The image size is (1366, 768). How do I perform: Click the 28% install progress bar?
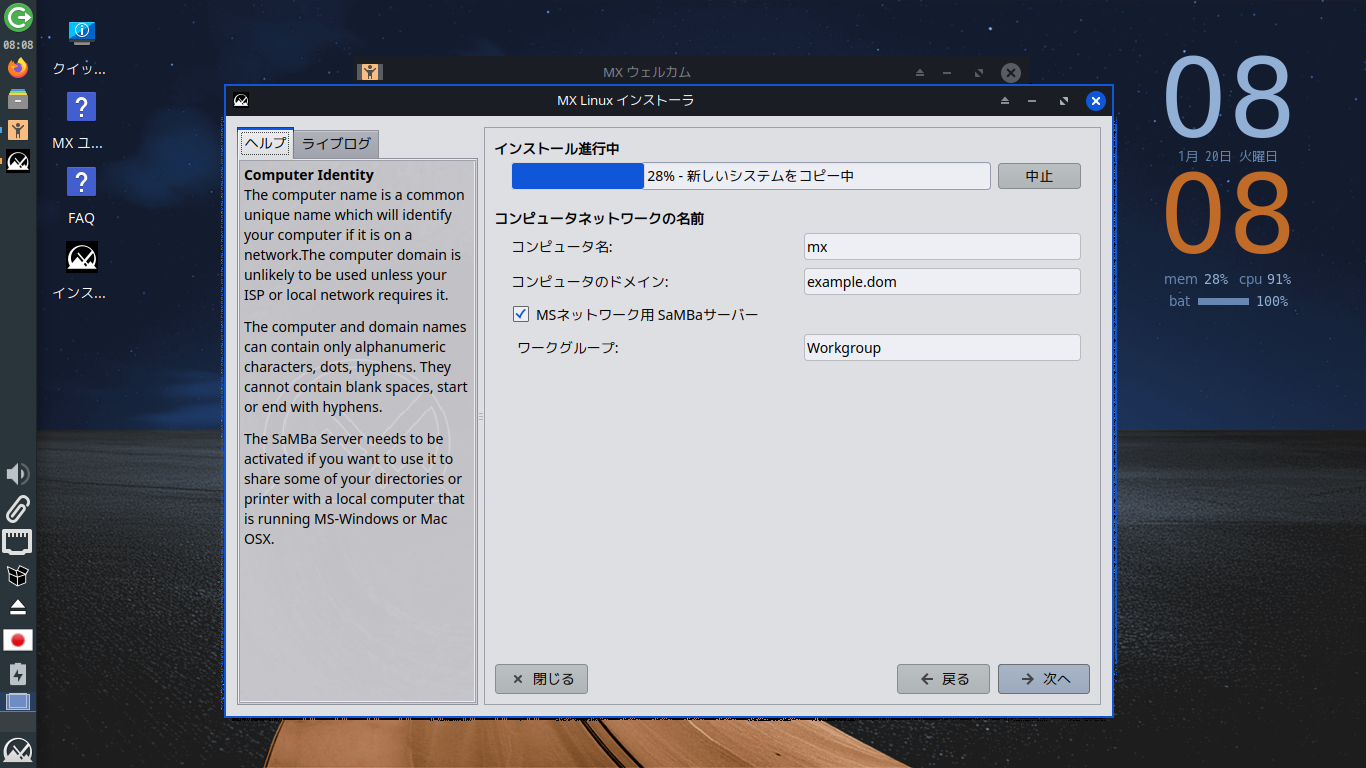751,176
